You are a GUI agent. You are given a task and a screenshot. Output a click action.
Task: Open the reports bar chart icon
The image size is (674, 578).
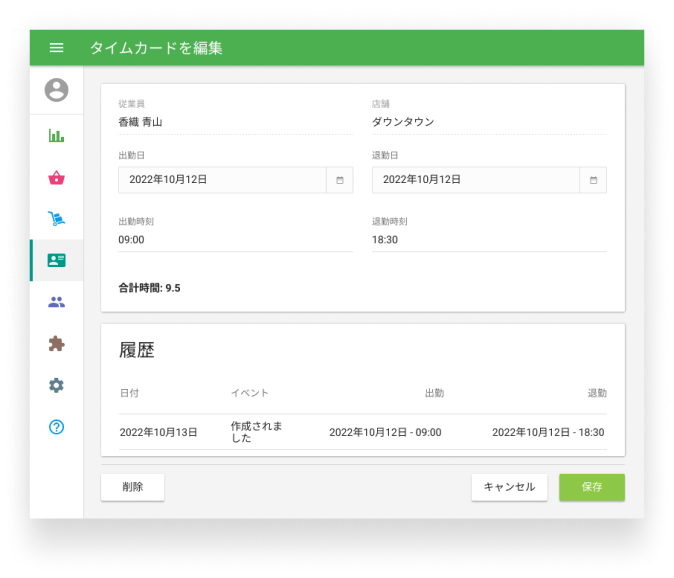pos(56,136)
